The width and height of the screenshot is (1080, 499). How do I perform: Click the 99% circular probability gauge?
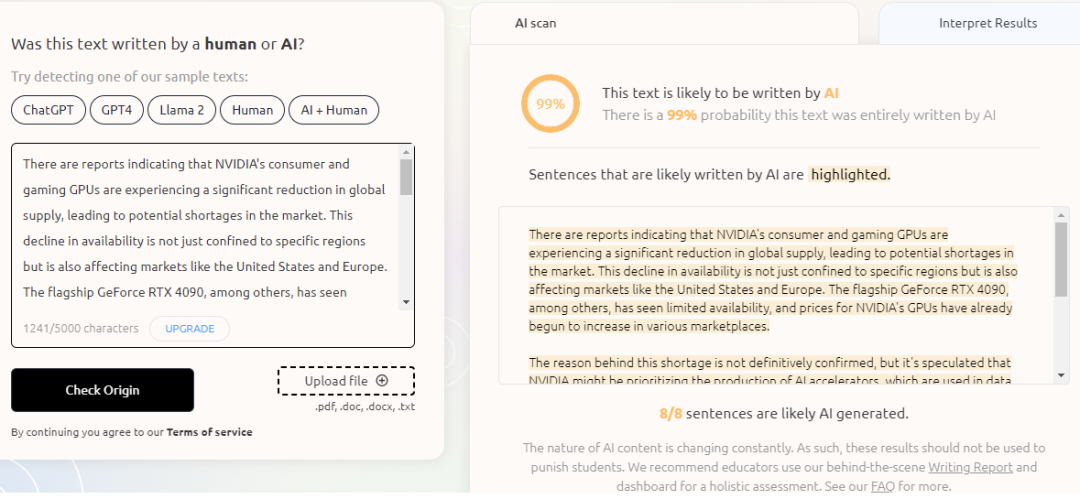(550, 103)
